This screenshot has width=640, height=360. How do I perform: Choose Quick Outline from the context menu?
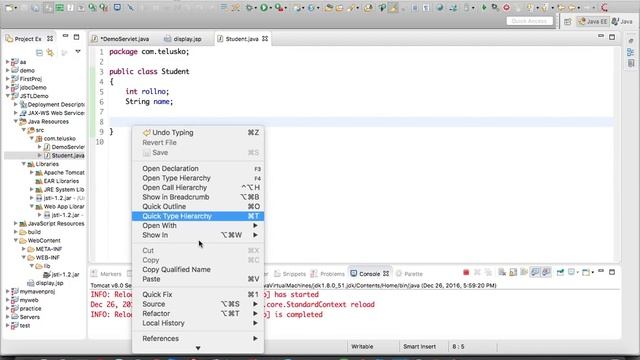(x=198, y=207)
